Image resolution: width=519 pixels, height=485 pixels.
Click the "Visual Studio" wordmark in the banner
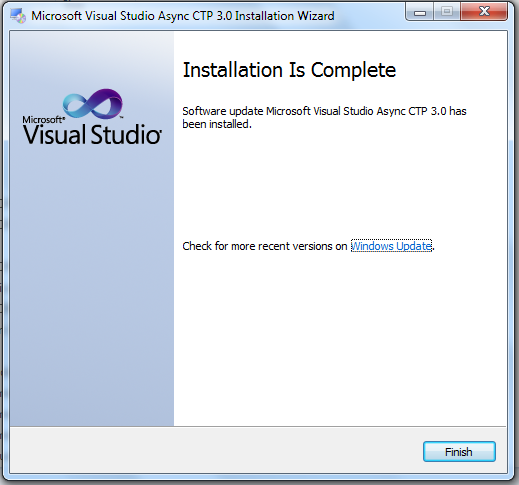[92, 135]
